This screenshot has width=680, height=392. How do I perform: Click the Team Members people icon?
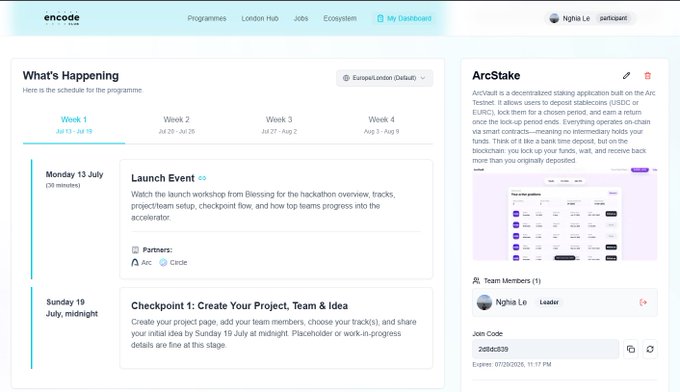(476, 281)
